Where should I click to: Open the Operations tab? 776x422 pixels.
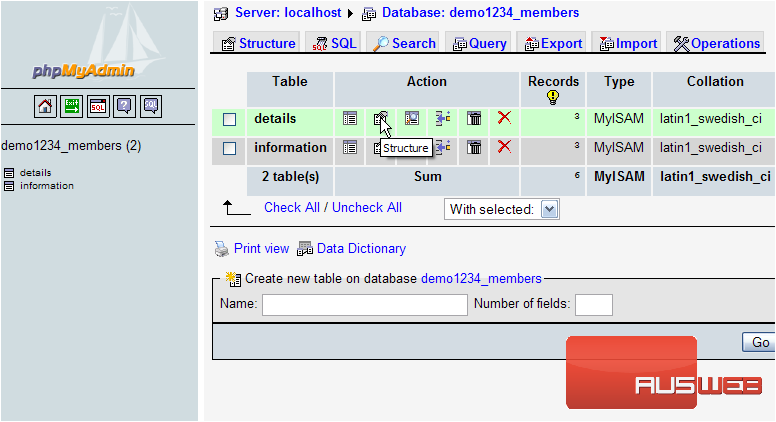pos(716,43)
